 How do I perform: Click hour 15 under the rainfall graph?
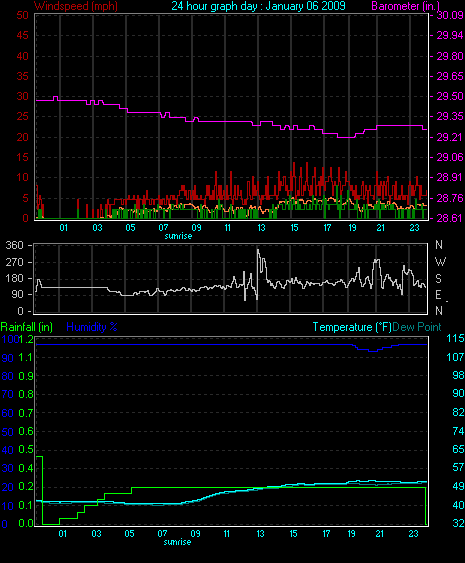click(293, 534)
